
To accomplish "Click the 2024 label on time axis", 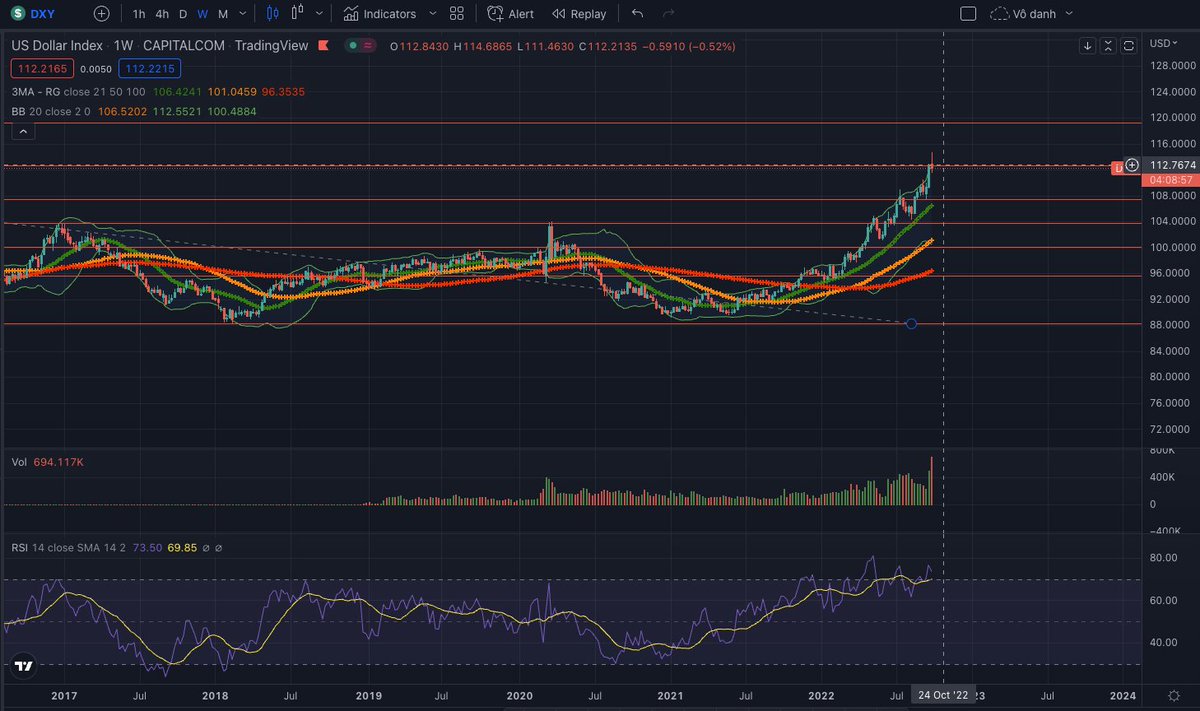I will (1122, 694).
